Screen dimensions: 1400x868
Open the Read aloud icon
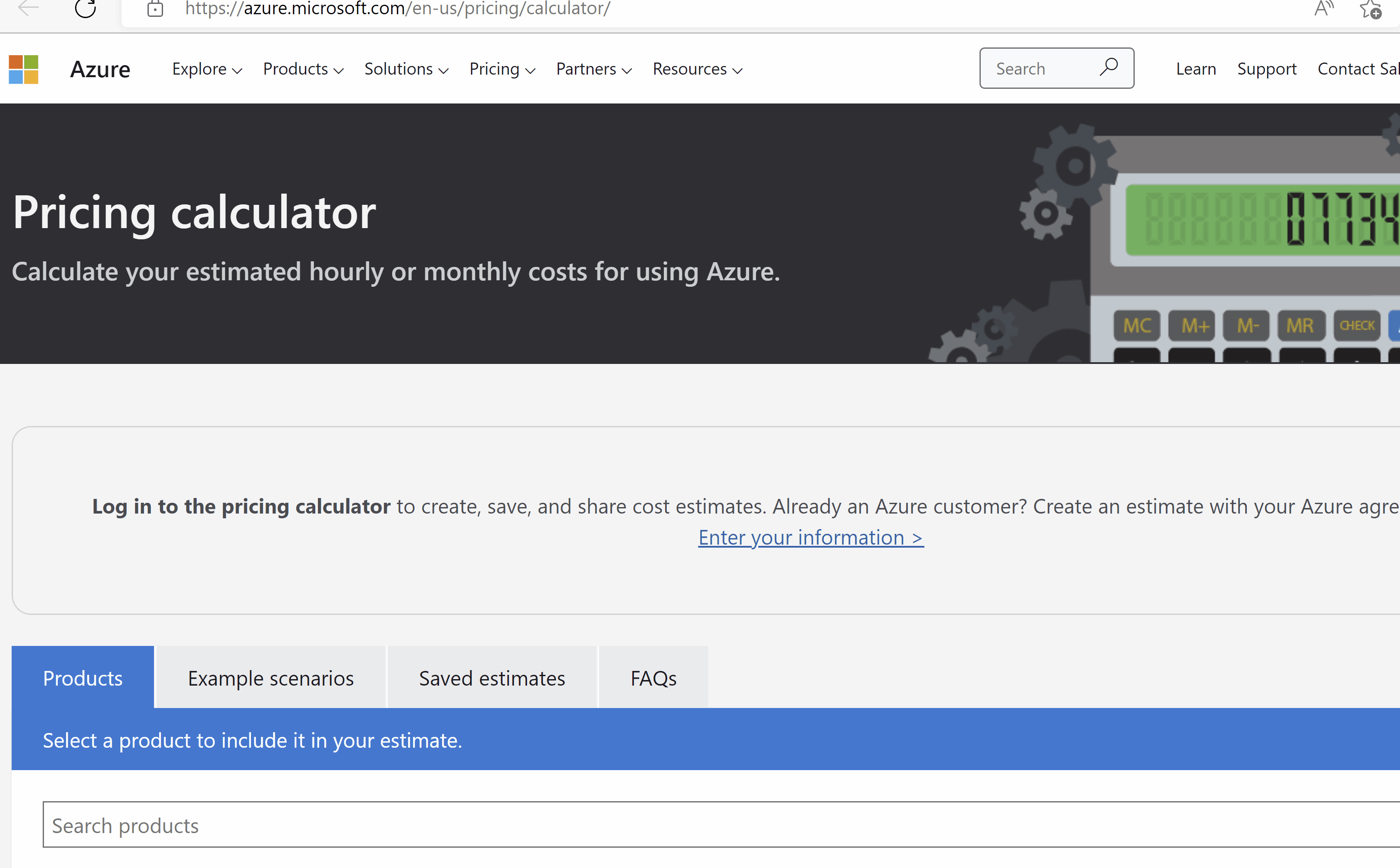coord(1324,8)
